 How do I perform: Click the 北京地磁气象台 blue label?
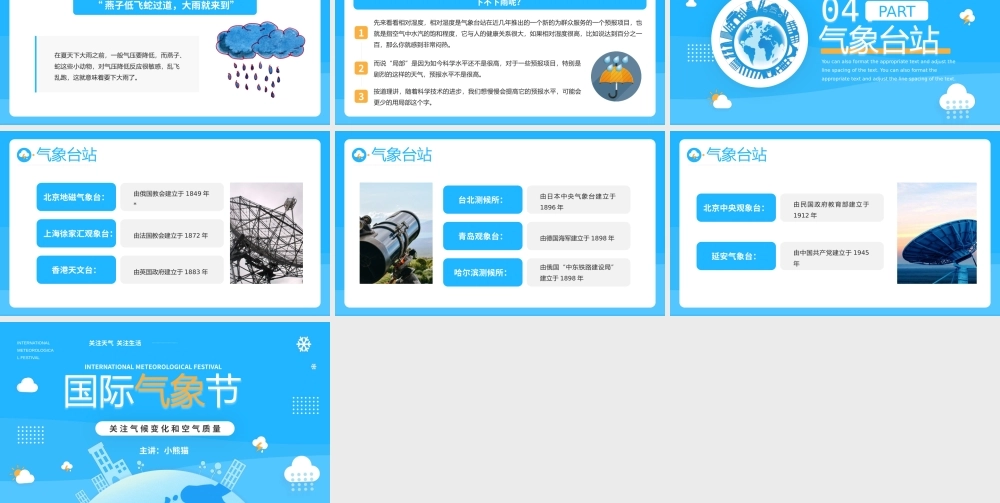[76, 197]
